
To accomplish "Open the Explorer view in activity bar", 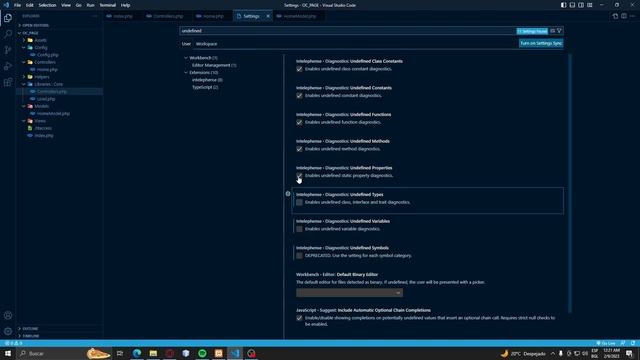I will click(8, 18).
